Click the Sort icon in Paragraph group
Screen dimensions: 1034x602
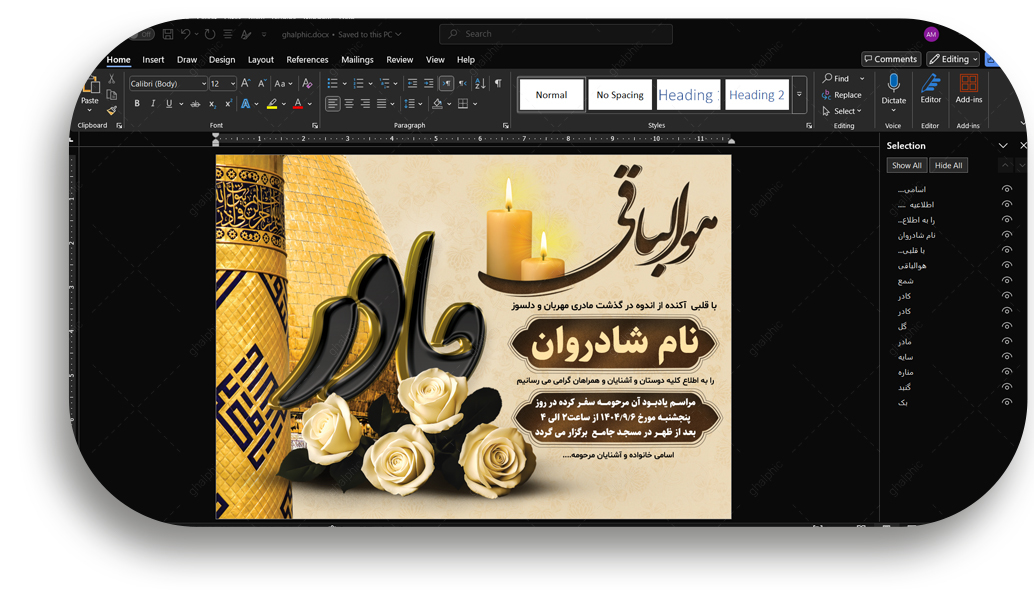(x=480, y=84)
